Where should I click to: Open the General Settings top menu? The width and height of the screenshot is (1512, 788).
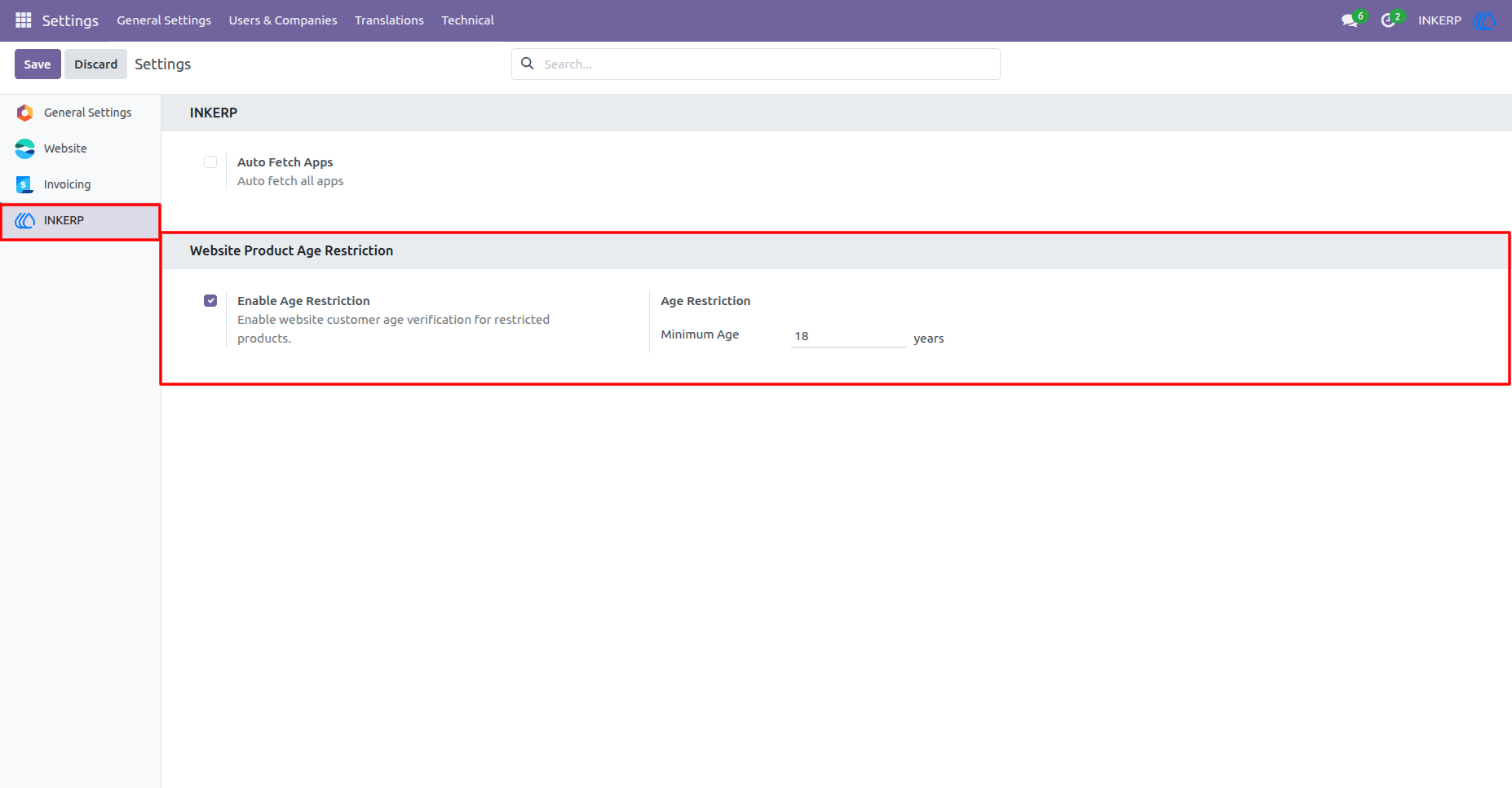(x=164, y=20)
